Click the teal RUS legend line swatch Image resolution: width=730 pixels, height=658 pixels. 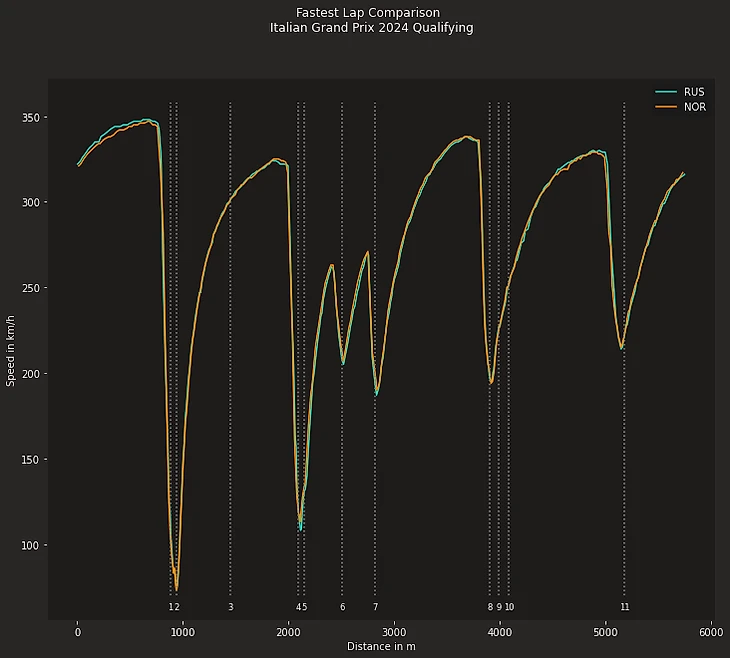(666, 92)
